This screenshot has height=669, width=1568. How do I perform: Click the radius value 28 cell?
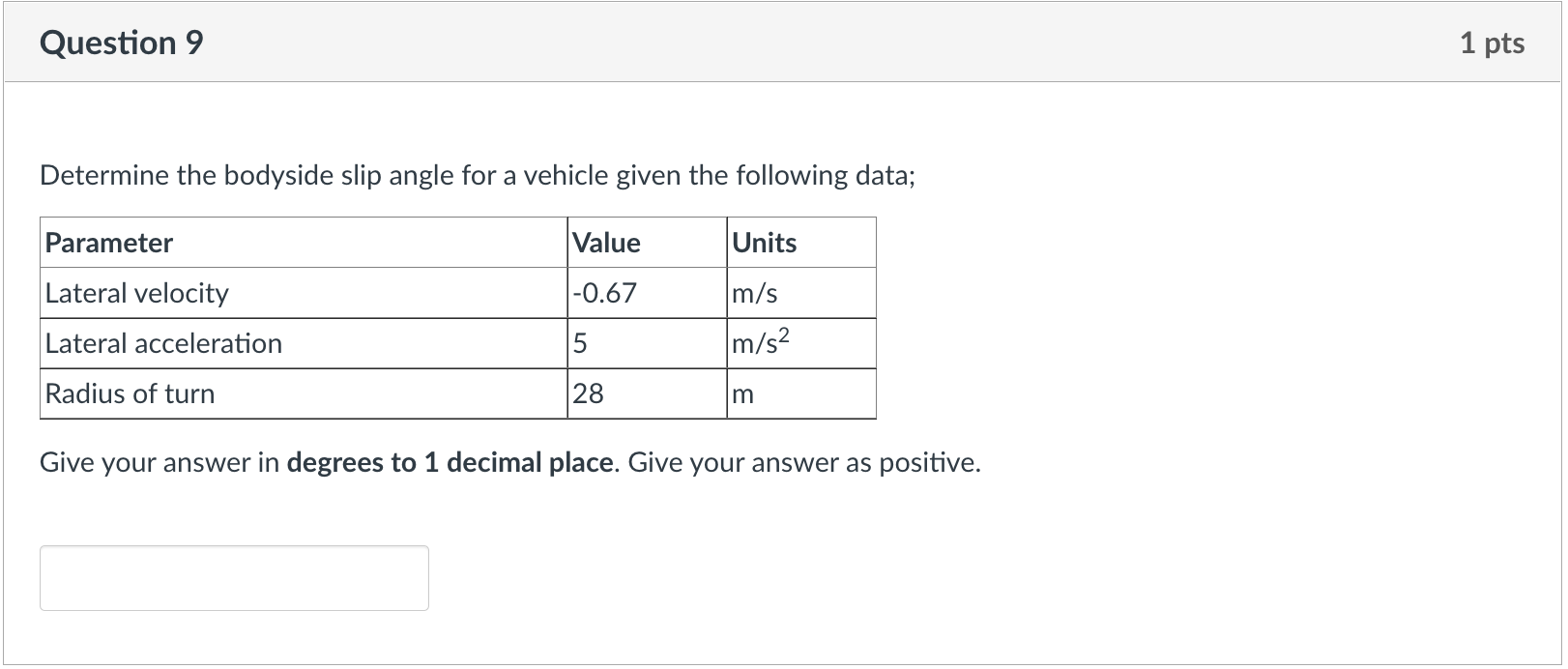[647, 393]
